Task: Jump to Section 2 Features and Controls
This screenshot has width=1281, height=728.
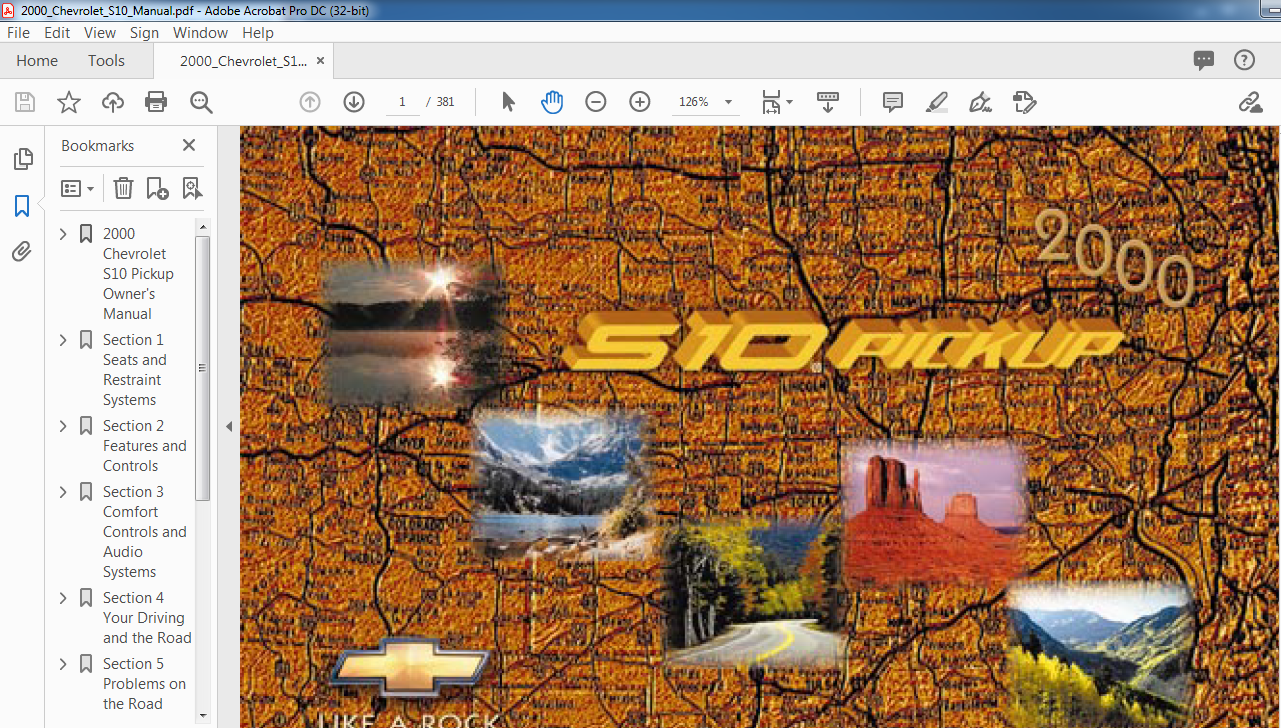Action: coord(145,445)
